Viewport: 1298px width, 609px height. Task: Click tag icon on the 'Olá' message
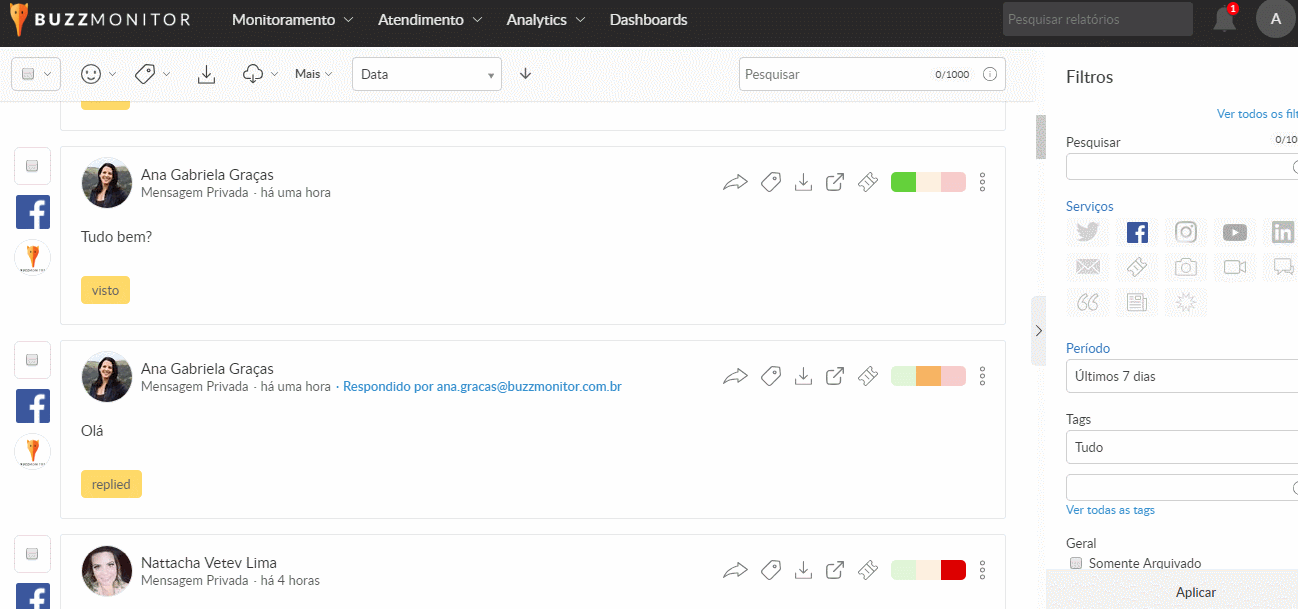click(x=770, y=376)
